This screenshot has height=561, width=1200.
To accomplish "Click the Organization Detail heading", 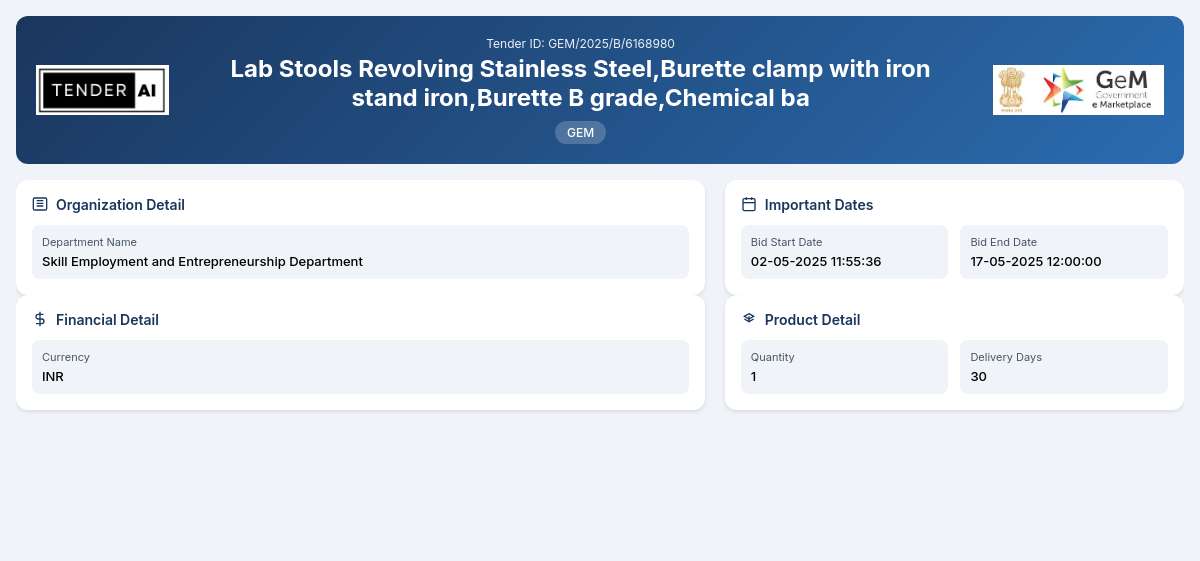I will coord(120,205).
